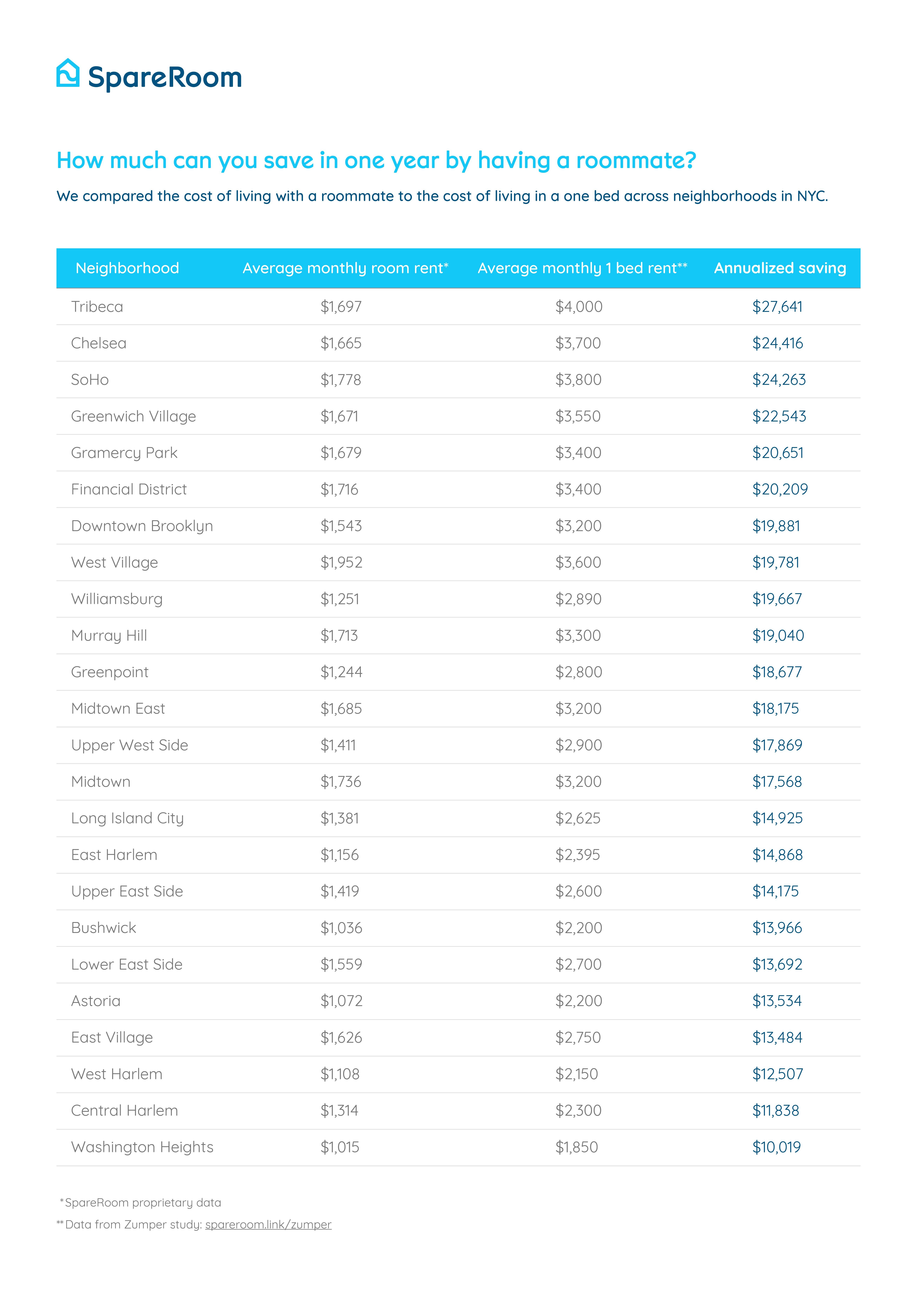Click the Average monthly room rent header
Image resolution: width=924 pixels, height=1306 pixels.
coord(345,268)
